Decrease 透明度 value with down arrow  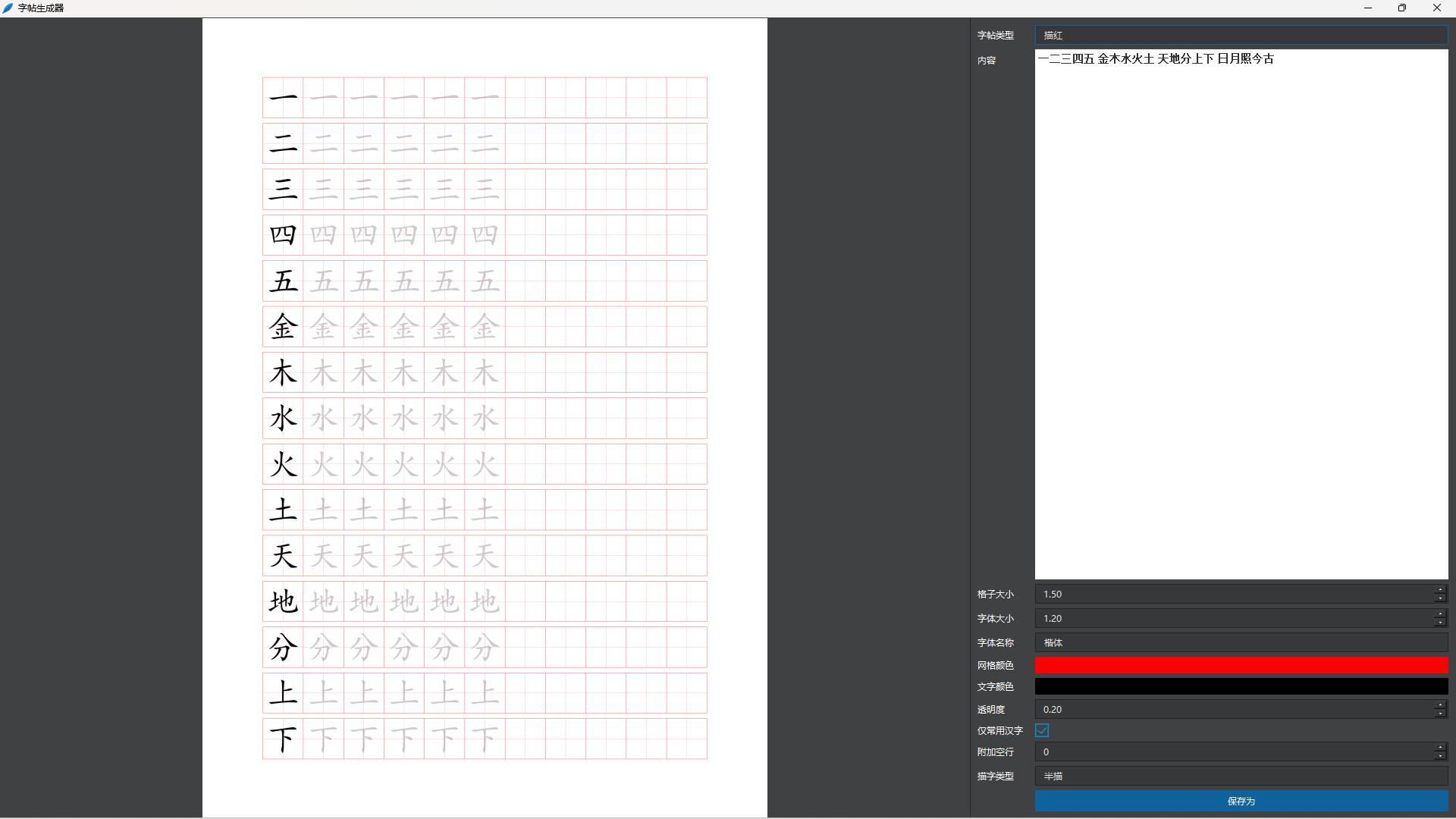pyautogui.click(x=1440, y=714)
